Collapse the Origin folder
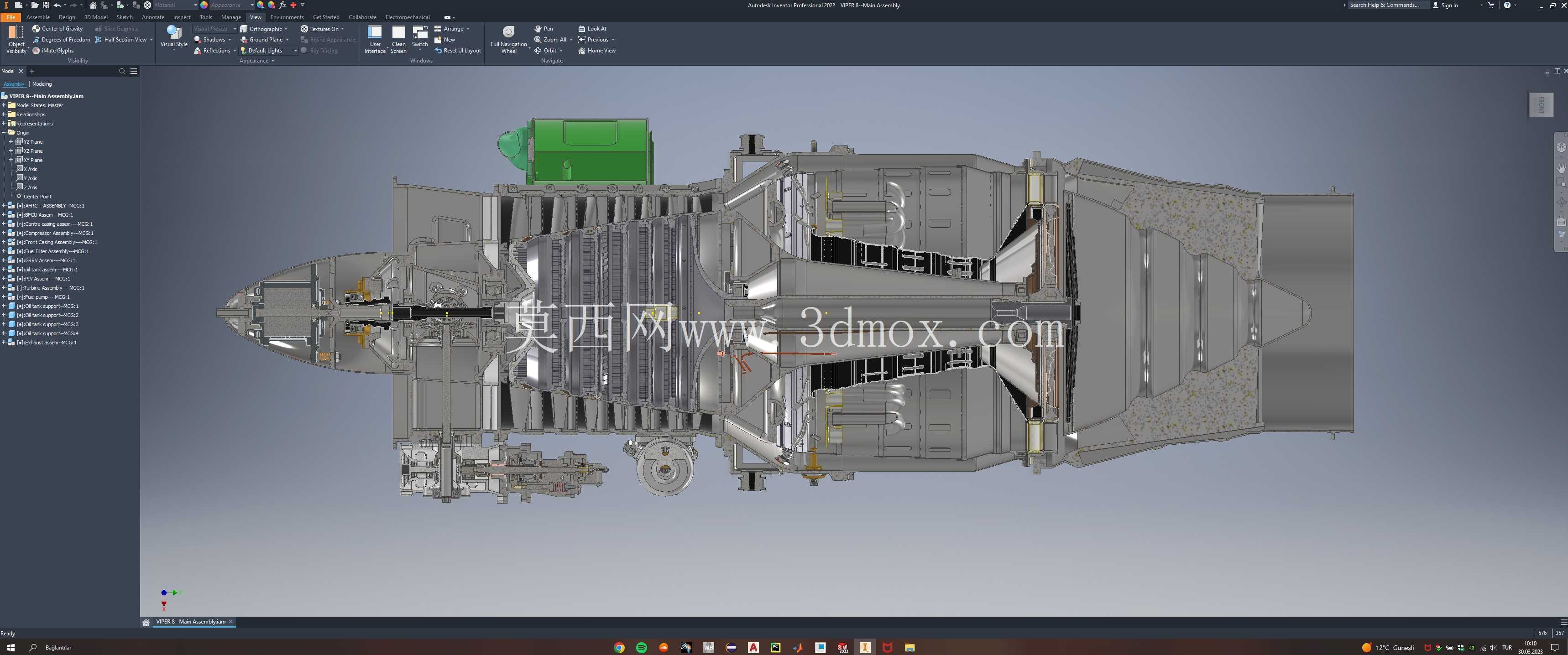 (4, 133)
